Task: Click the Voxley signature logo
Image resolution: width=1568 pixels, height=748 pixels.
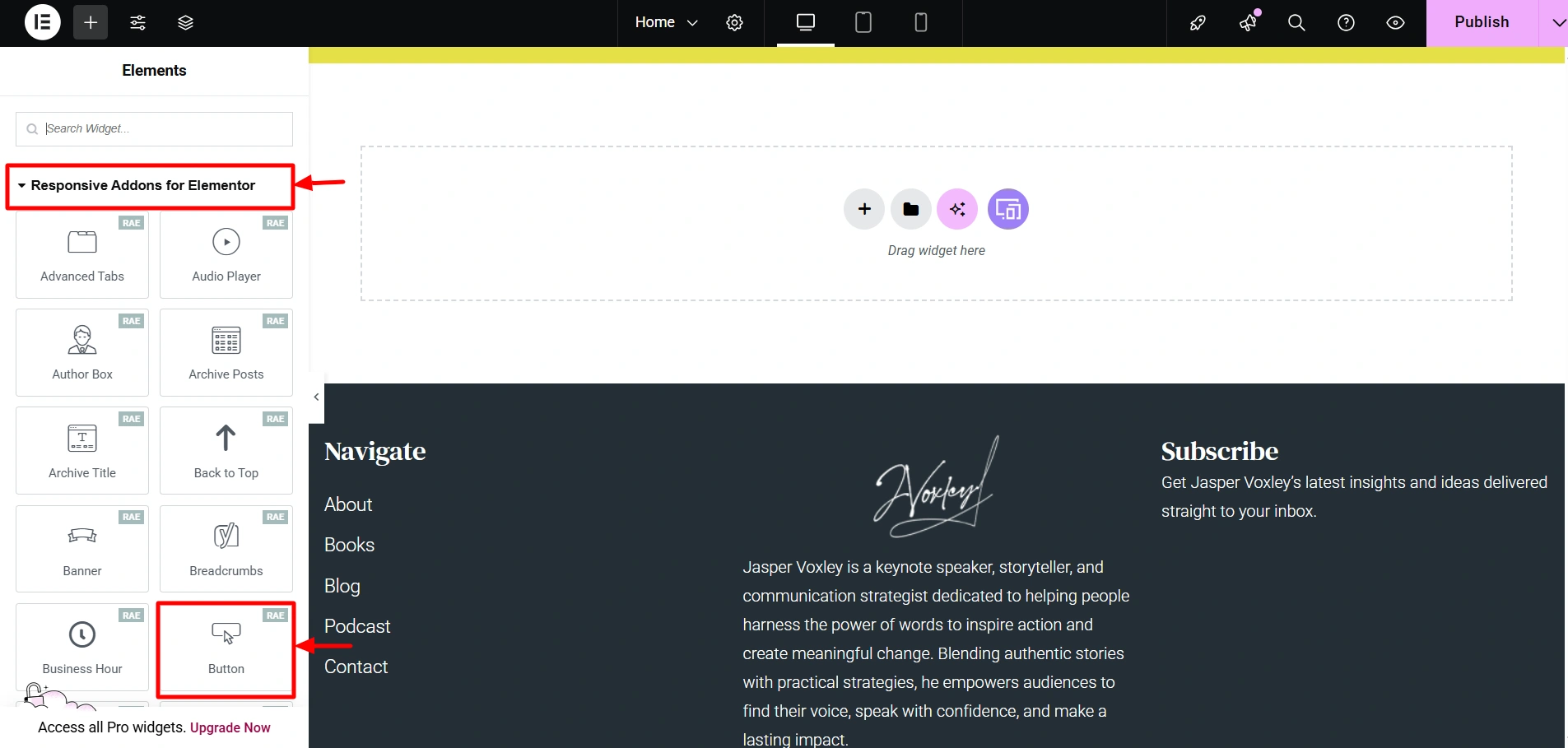Action: [x=937, y=487]
